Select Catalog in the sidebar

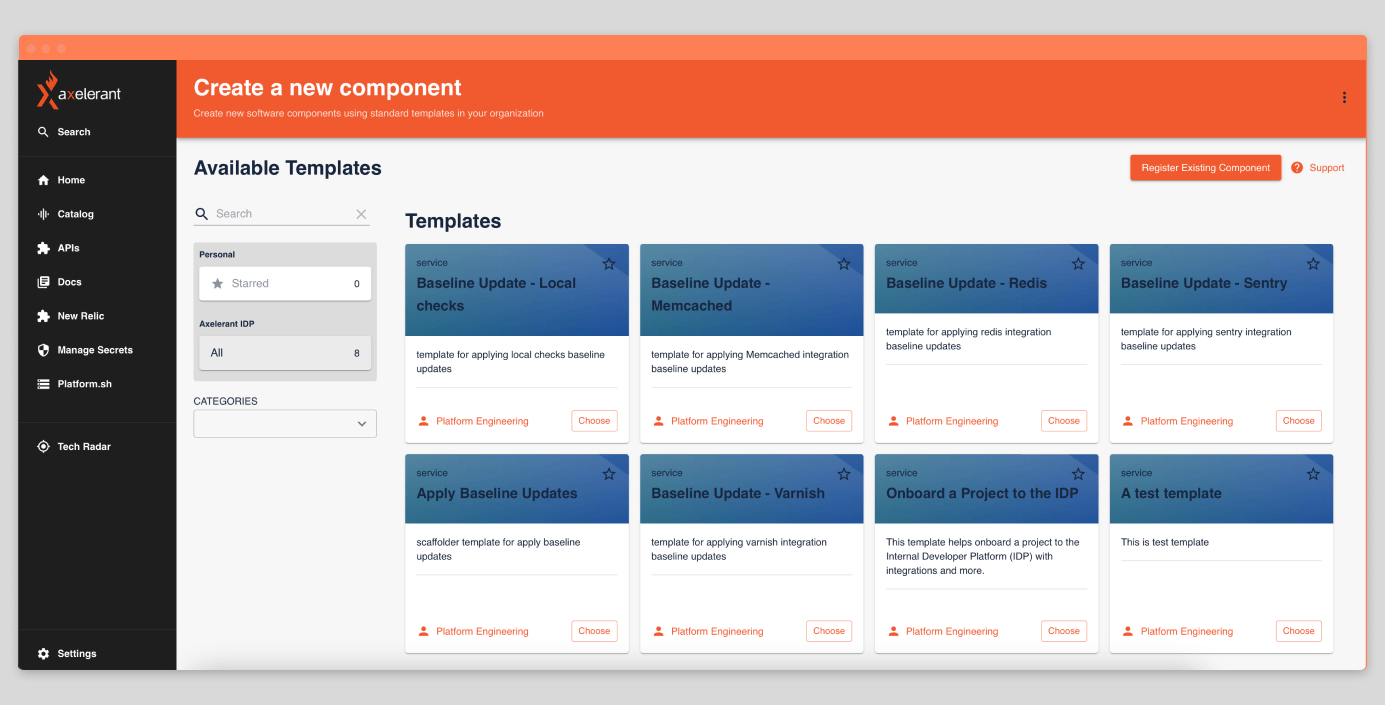click(x=75, y=214)
